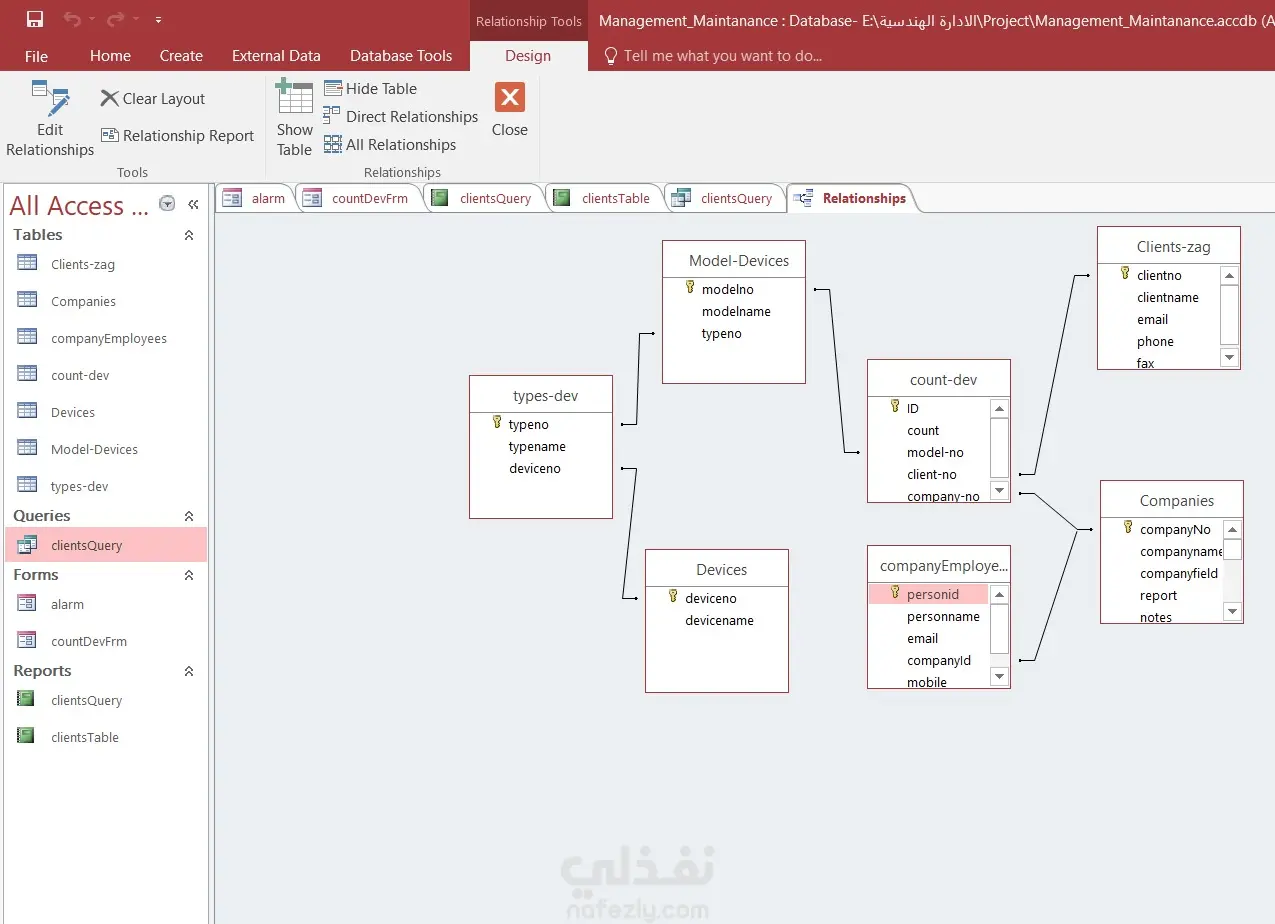Collapse the Forms section in navigation pane

pos(189,575)
